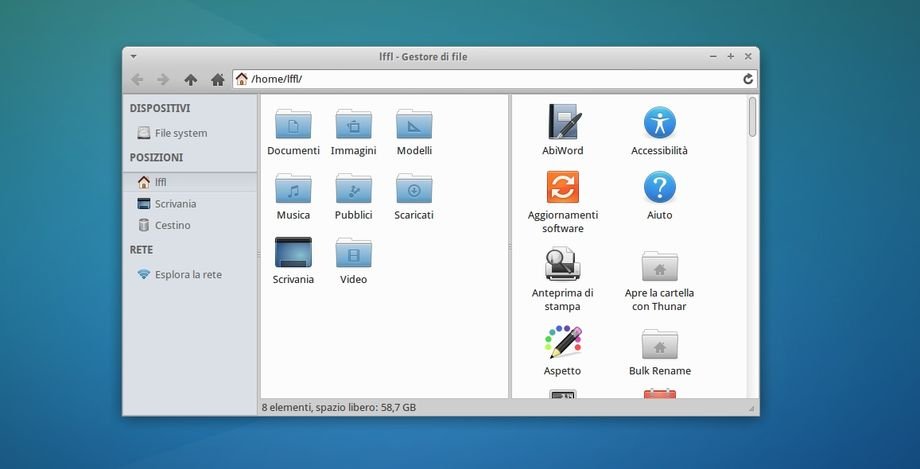Click the /home/lffl/ location path field
The width and height of the screenshot is (920, 469).
[490, 79]
